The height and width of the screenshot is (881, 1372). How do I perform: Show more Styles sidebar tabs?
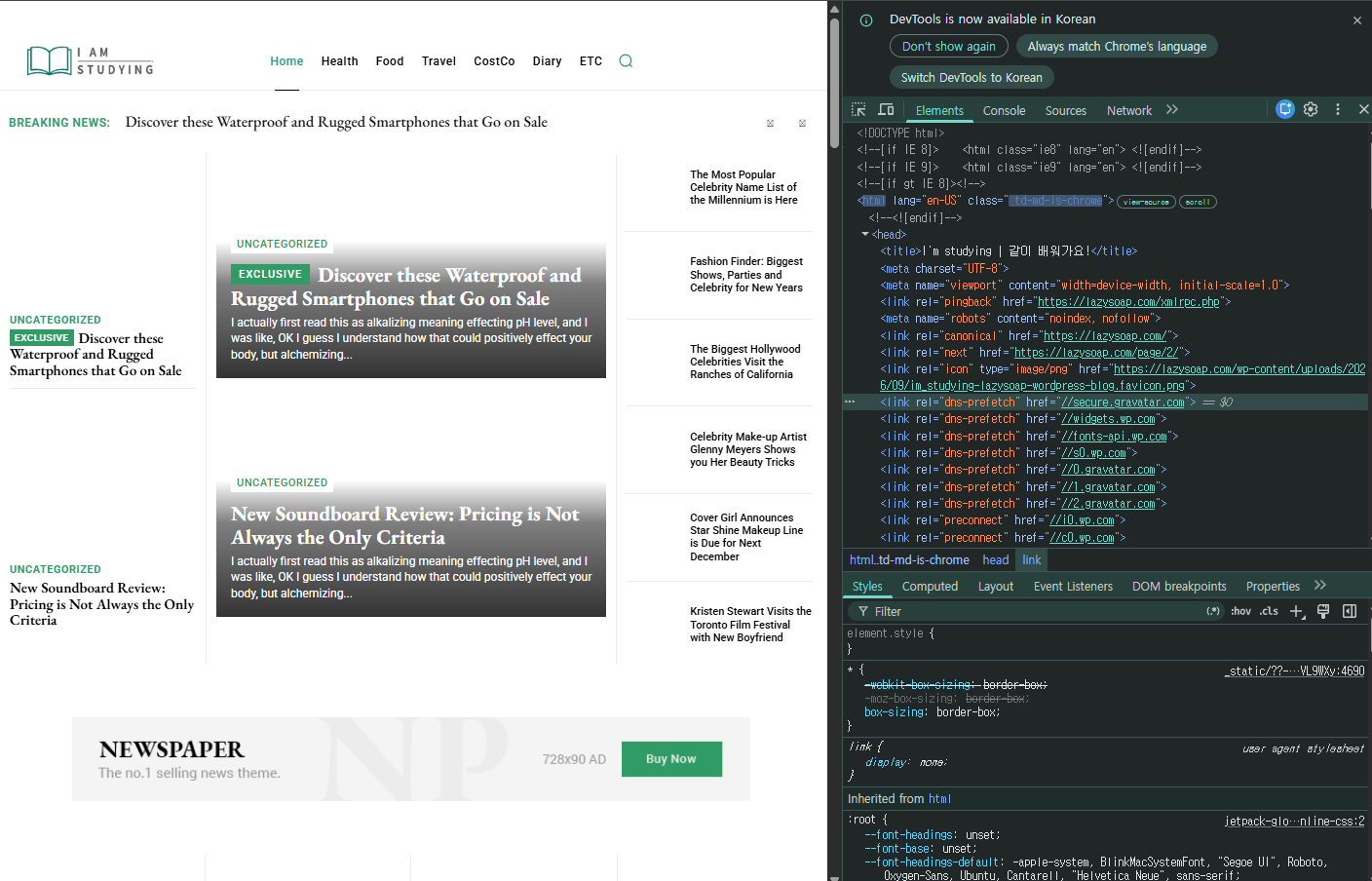(1320, 586)
